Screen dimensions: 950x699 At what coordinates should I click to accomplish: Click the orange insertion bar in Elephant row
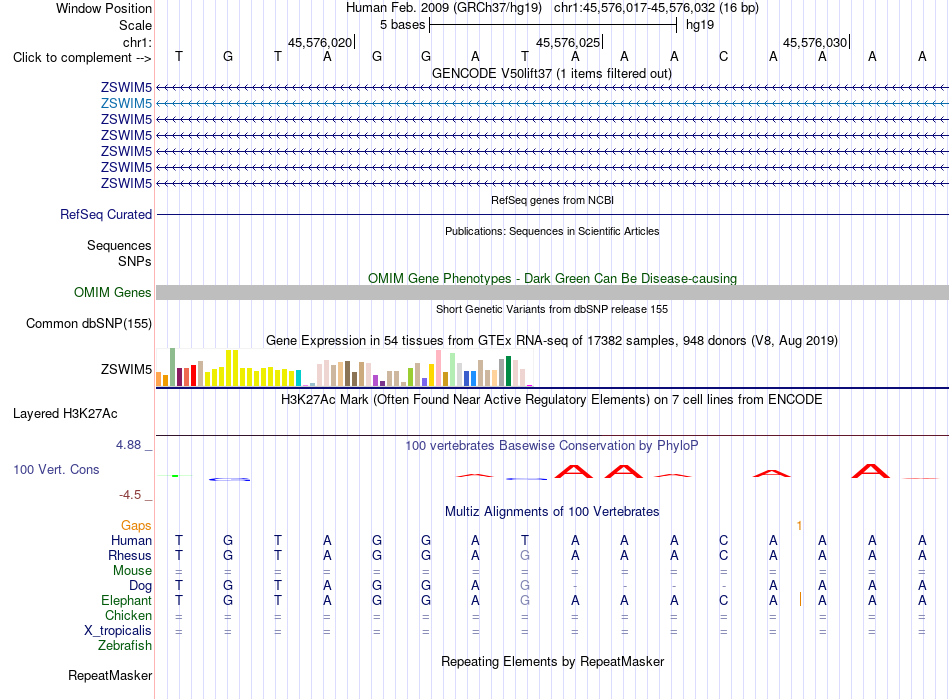(x=800, y=600)
